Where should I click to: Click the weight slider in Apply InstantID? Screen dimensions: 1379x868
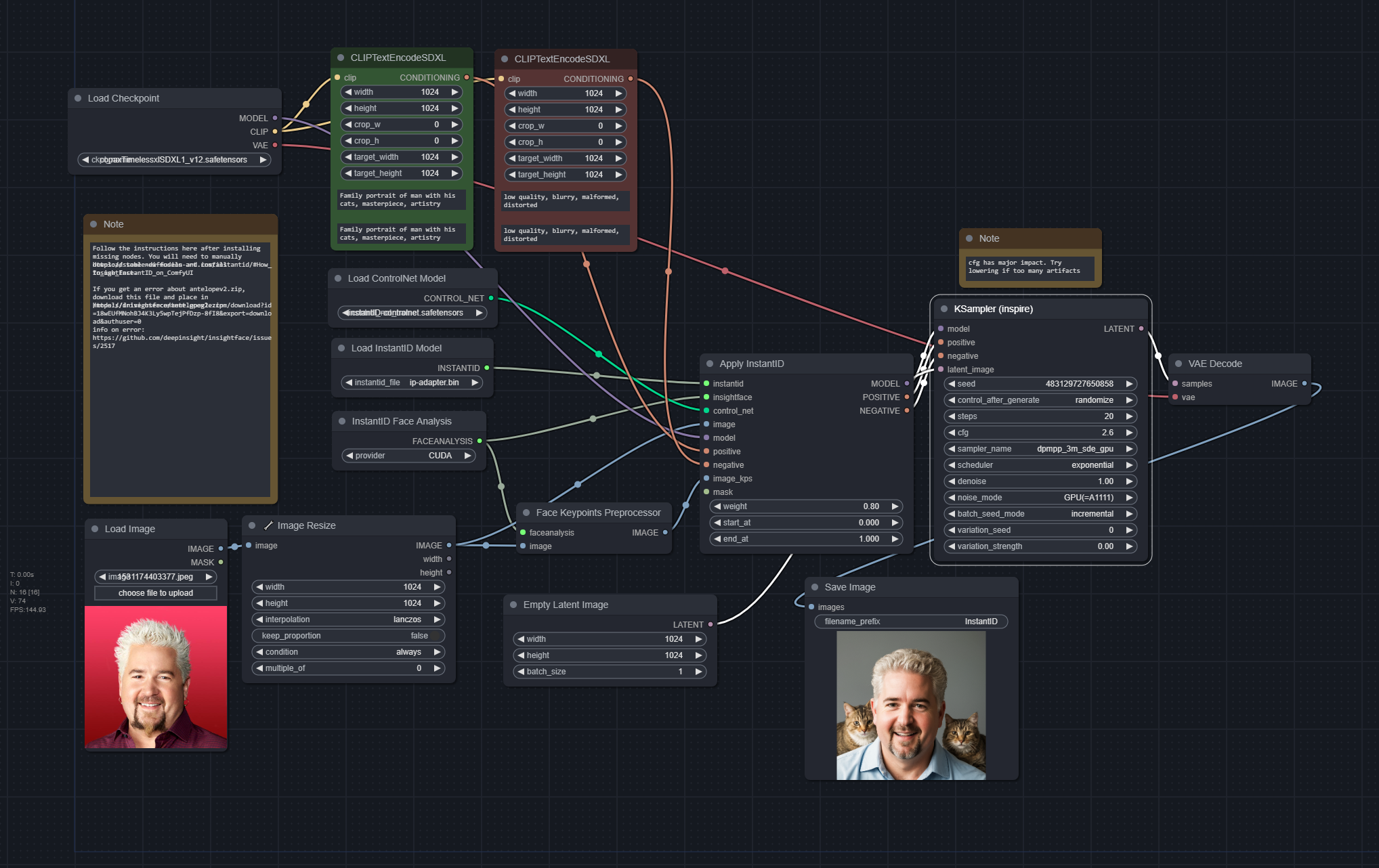pyautogui.click(x=805, y=506)
